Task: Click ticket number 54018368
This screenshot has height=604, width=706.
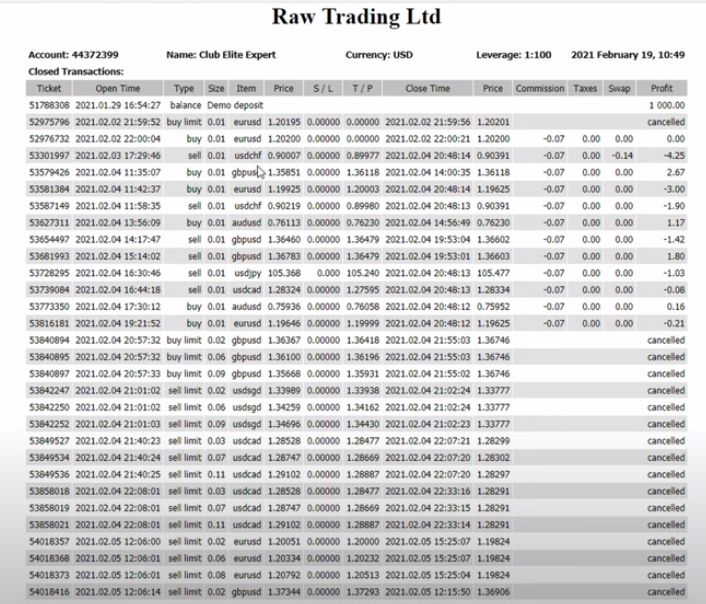Action: [50, 559]
